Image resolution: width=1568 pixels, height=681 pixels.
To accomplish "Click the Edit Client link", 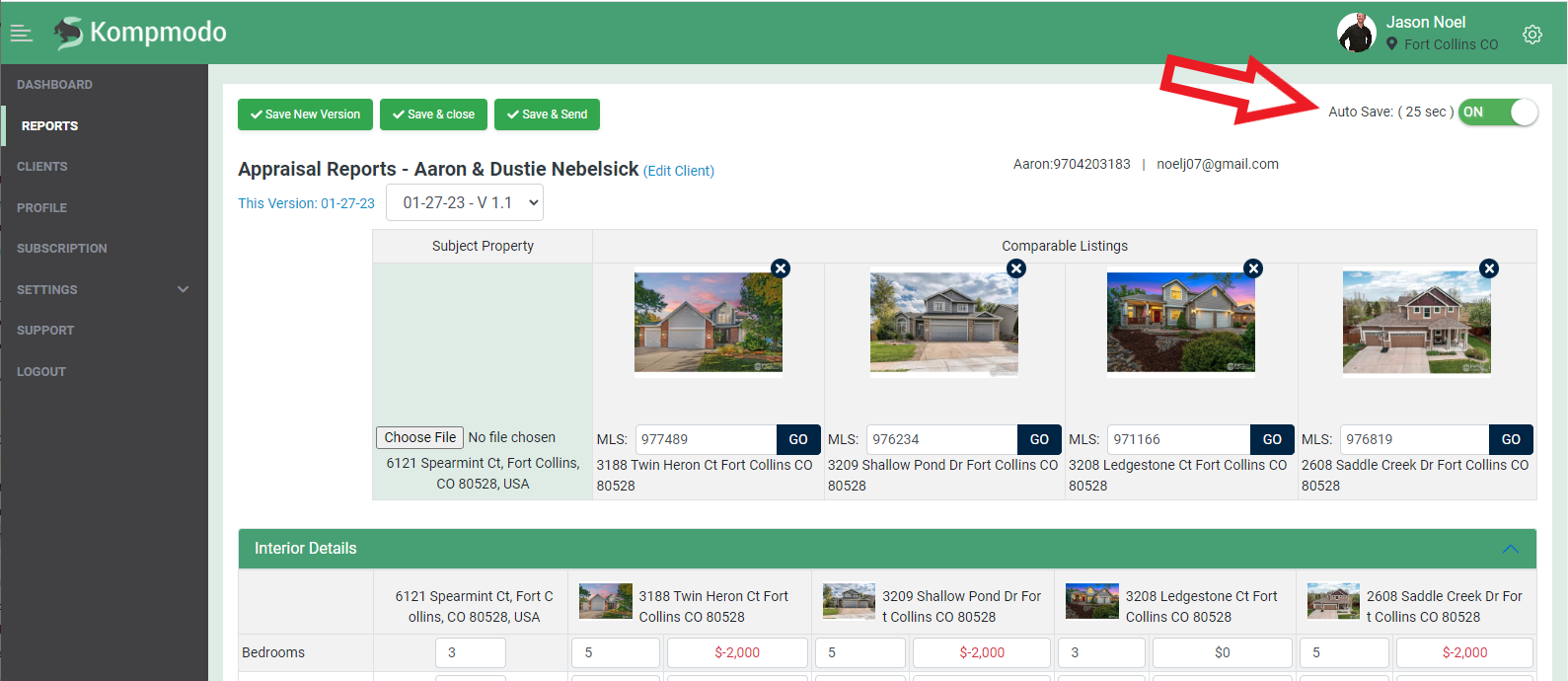I will 679,171.
